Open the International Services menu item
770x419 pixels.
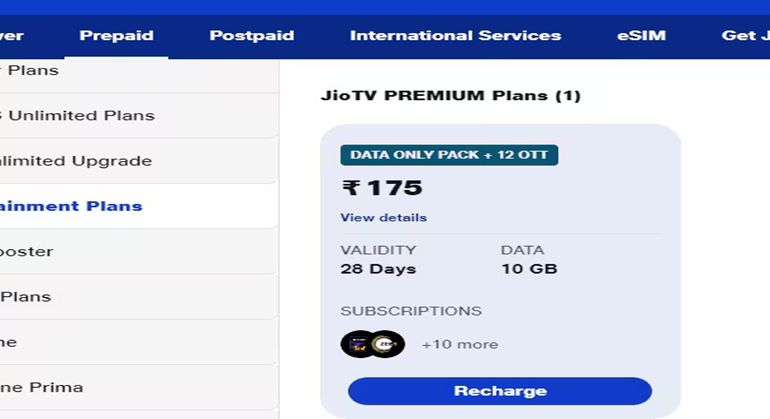455,36
